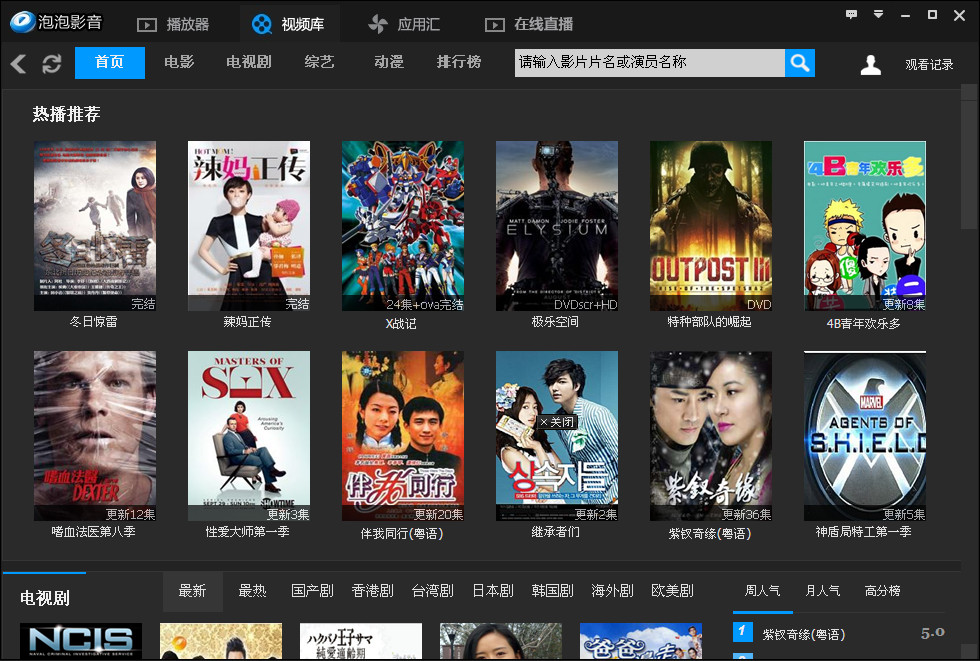Open the 电视剧 category in navigation bar
Image resolution: width=980 pixels, height=661 pixels.
(x=249, y=62)
